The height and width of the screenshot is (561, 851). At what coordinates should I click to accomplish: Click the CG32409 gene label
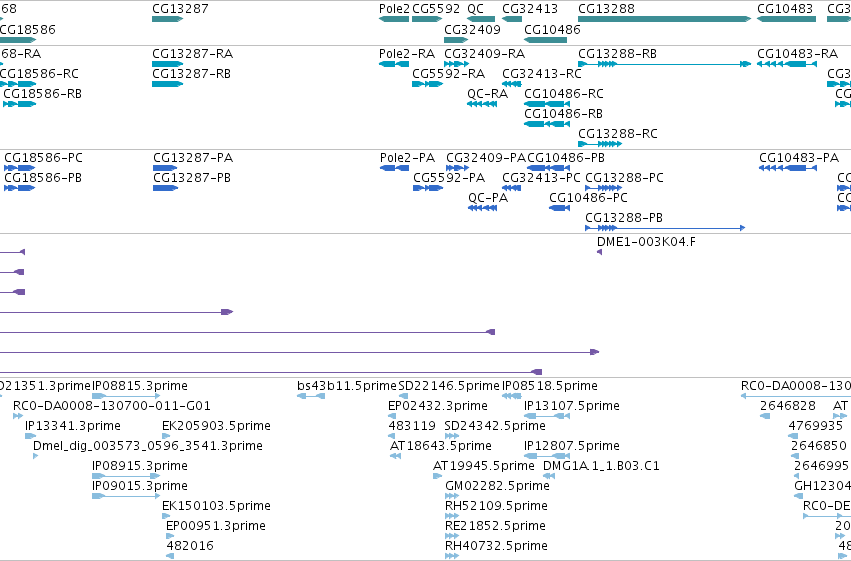(x=472, y=29)
